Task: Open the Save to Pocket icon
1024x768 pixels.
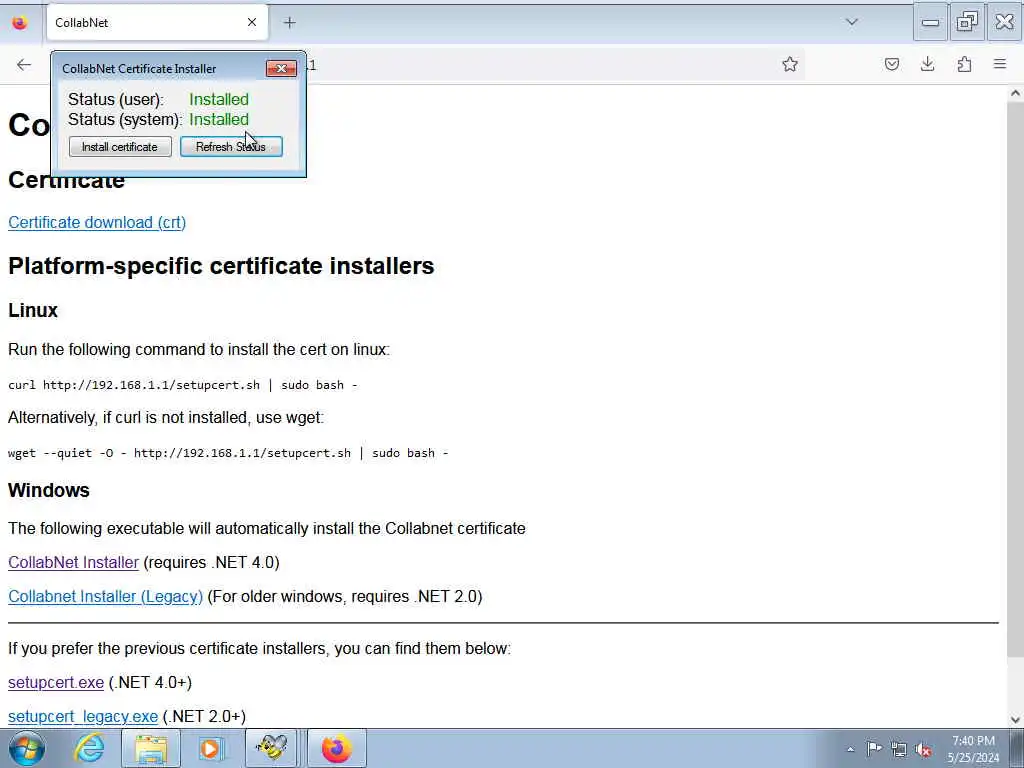Action: pyautogui.click(x=891, y=64)
